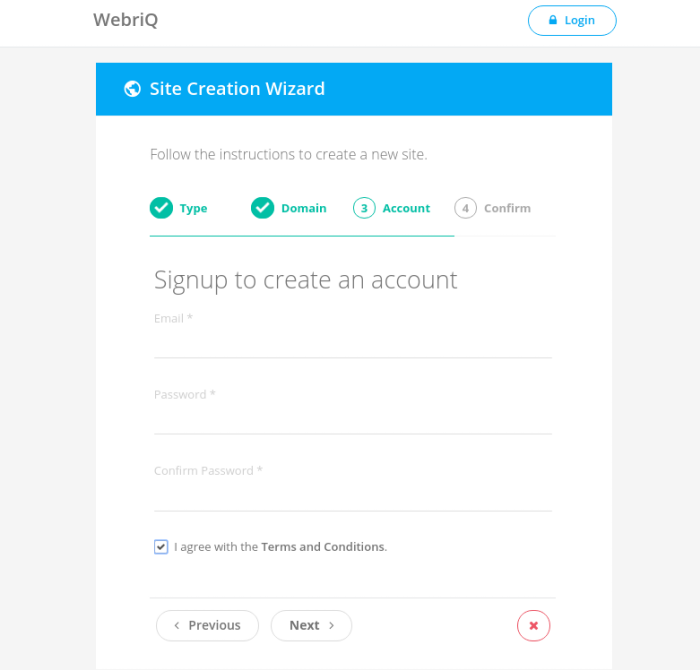
Task: Click the left chevron on Previous button
Action: [177, 626]
